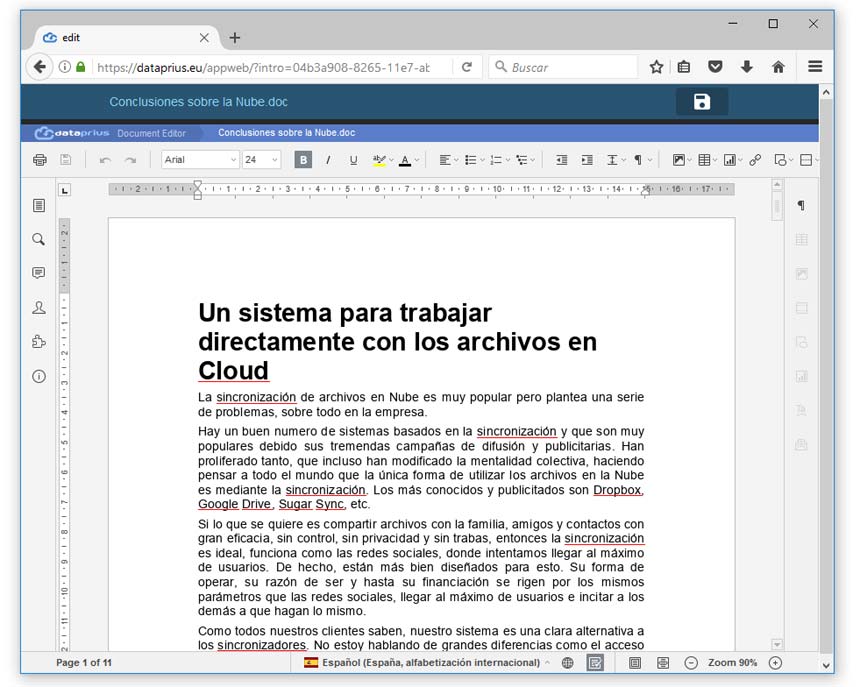The width and height of the screenshot is (860, 687).
Task: Undo the last action
Action: 105,160
